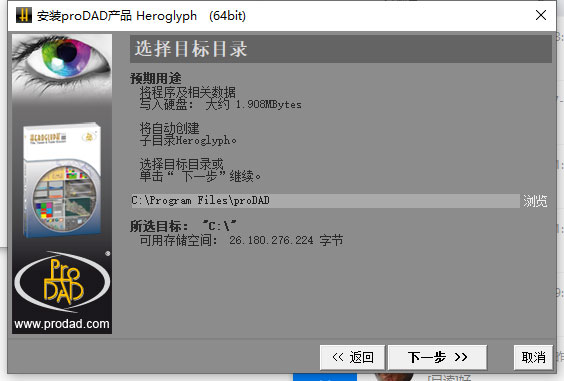This screenshot has width=564, height=381.
Task: Go back with << 返回 button
Action: 352,357
